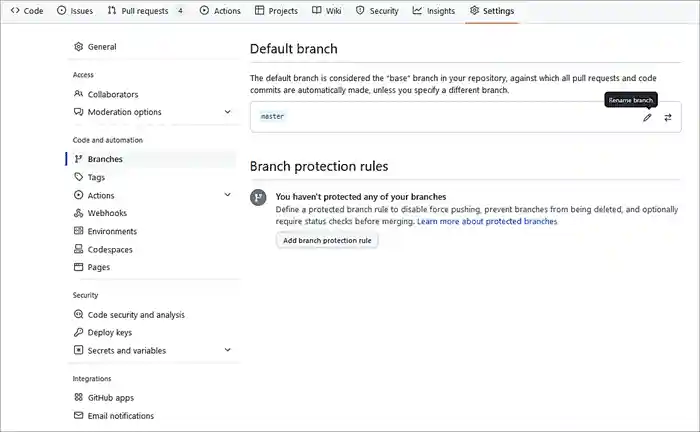This screenshot has width=700, height=432.
Task: Click the pencil Rename branch icon
Action: [x=647, y=117]
